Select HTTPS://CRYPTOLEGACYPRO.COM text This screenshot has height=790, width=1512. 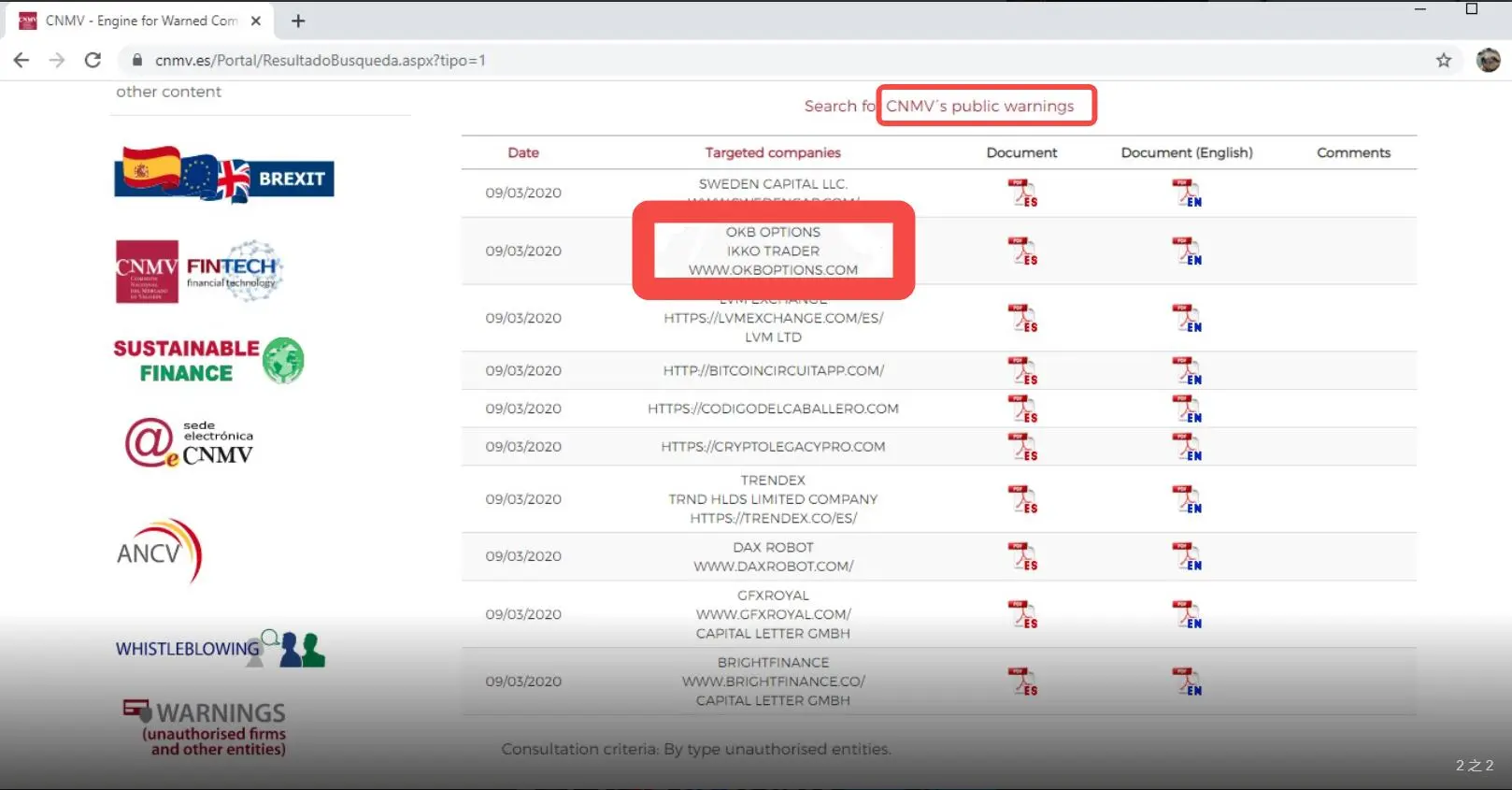773,447
